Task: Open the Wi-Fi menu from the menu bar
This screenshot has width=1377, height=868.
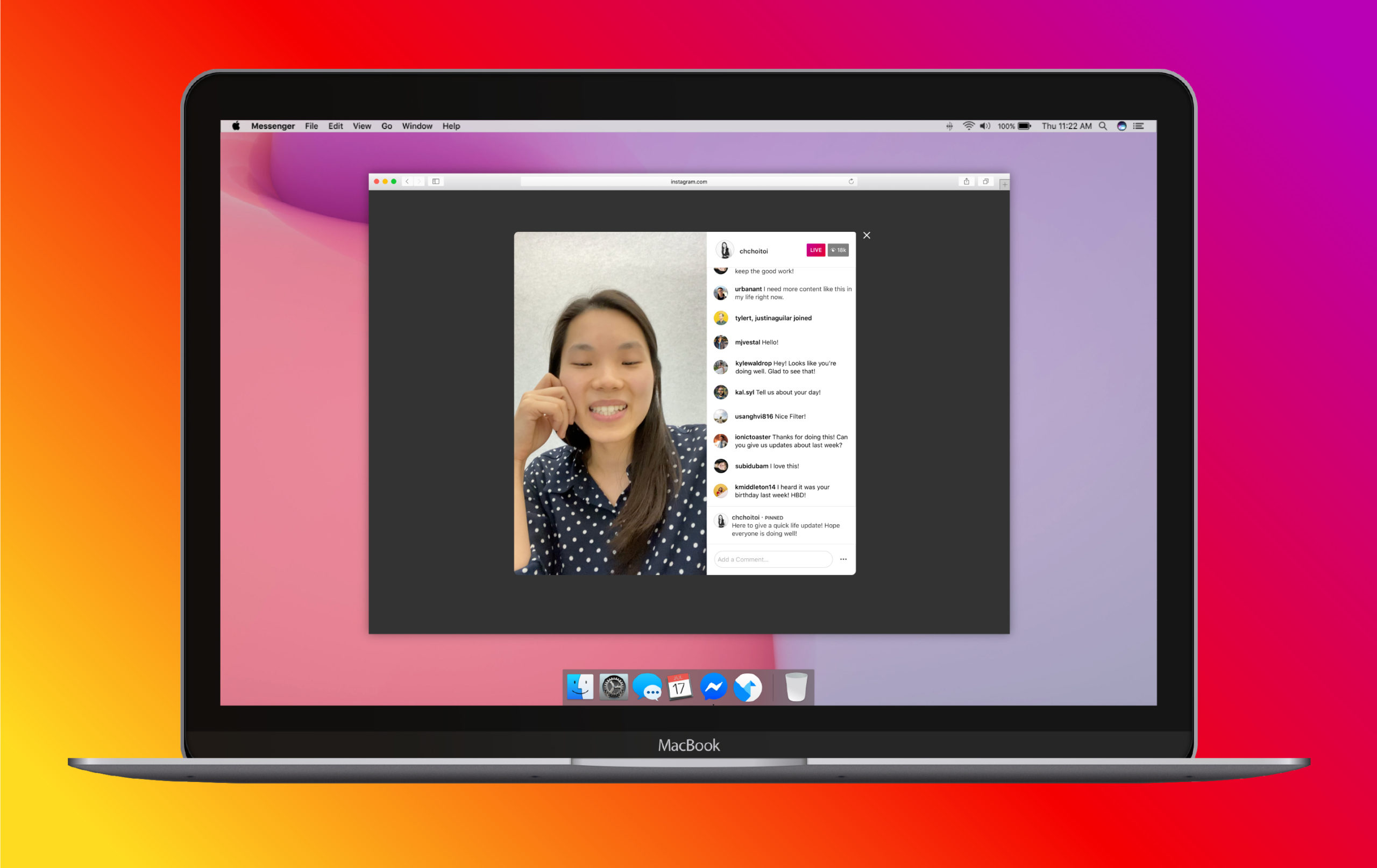Action: (x=968, y=126)
